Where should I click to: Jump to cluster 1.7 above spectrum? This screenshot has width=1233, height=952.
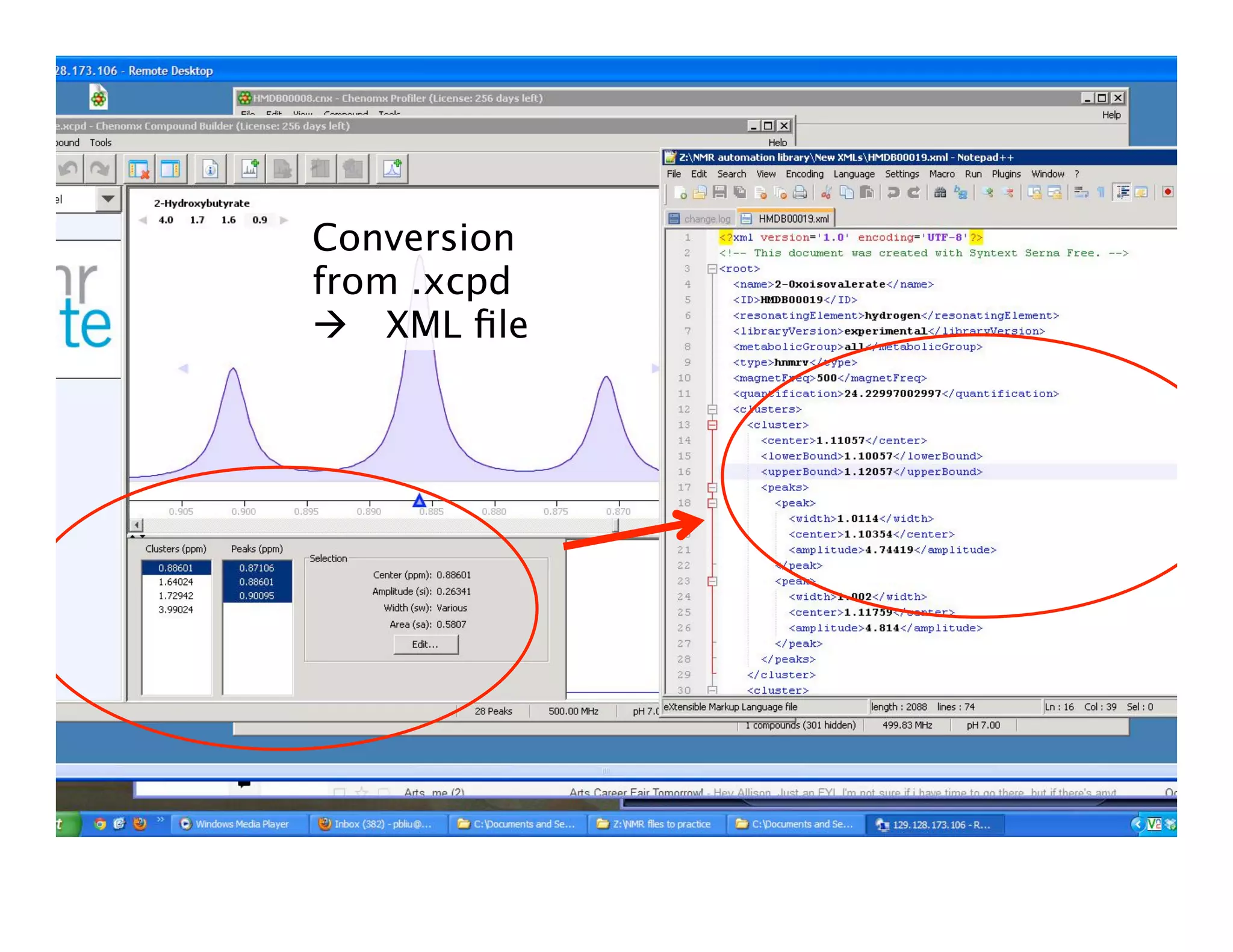point(197,220)
